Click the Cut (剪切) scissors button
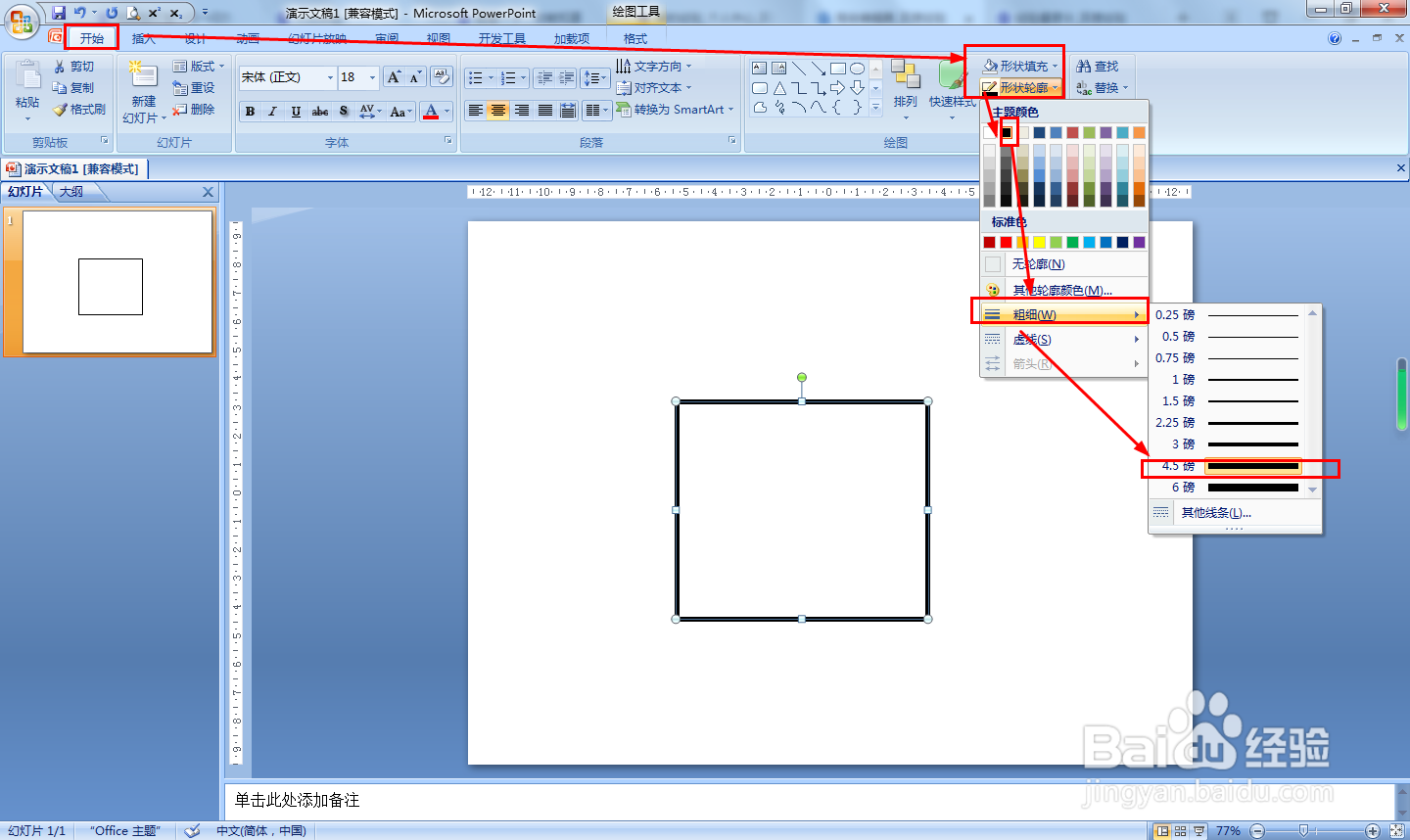The width and height of the screenshot is (1410, 840). tap(74, 67)
